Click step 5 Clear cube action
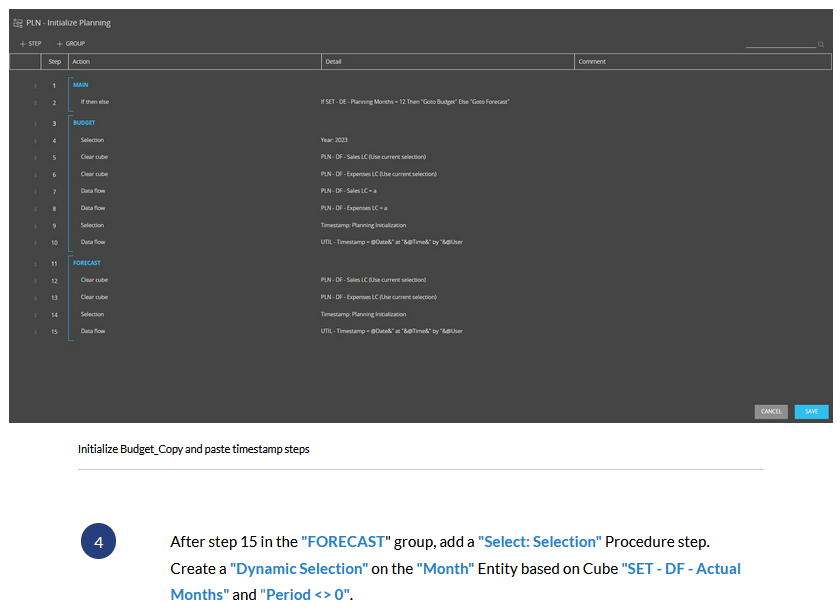This screenshot has height=615, width=840. click(94, 157)
